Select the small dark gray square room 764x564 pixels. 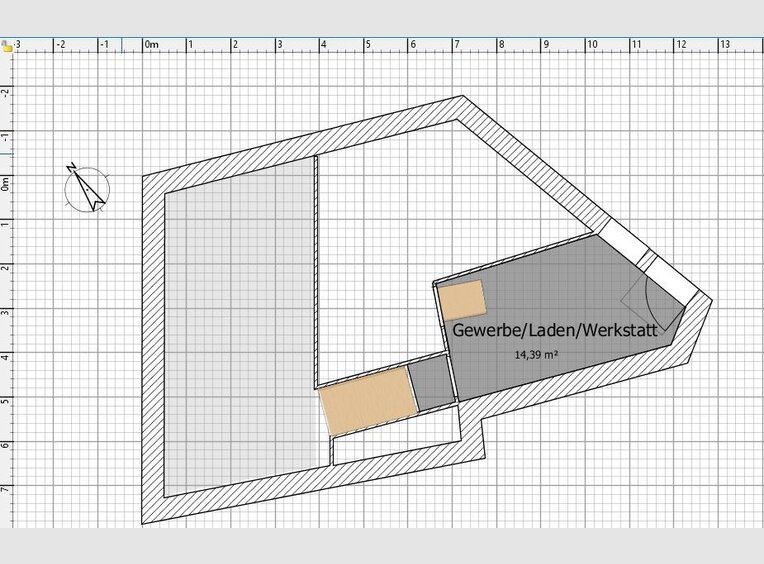(x=432, y=383)
